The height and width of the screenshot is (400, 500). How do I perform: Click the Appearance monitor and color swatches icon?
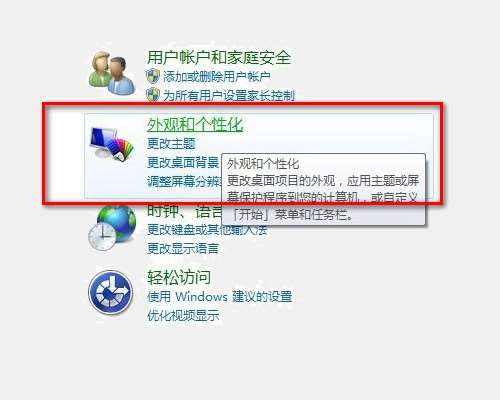111,144
